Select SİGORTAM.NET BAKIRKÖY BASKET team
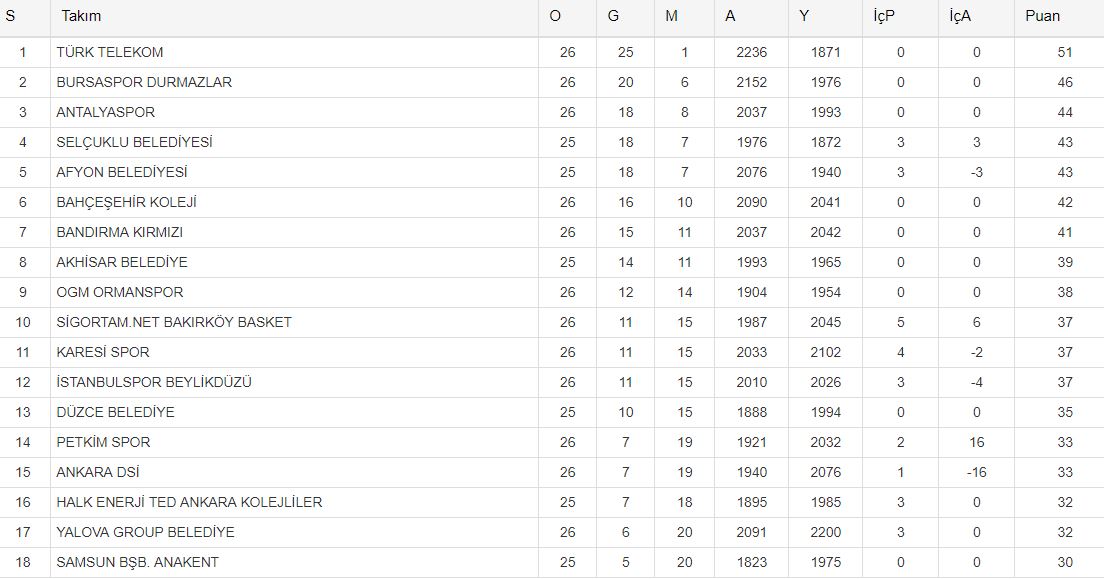The height and width of the screenshot is (579, 1104). [x=174, y=322]
